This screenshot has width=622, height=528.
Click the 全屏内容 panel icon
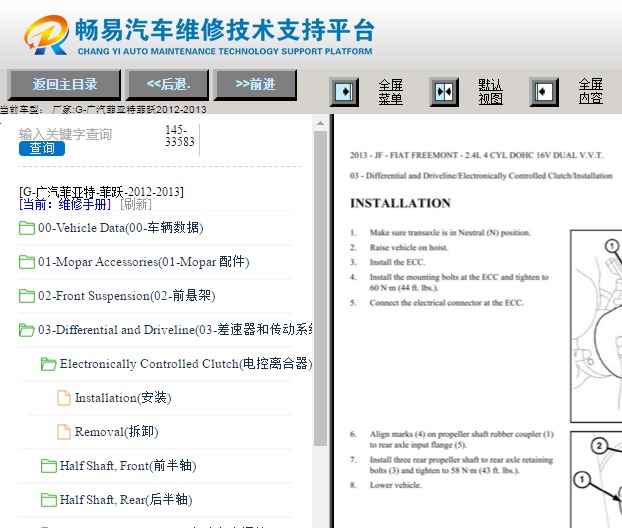[544, 92]
